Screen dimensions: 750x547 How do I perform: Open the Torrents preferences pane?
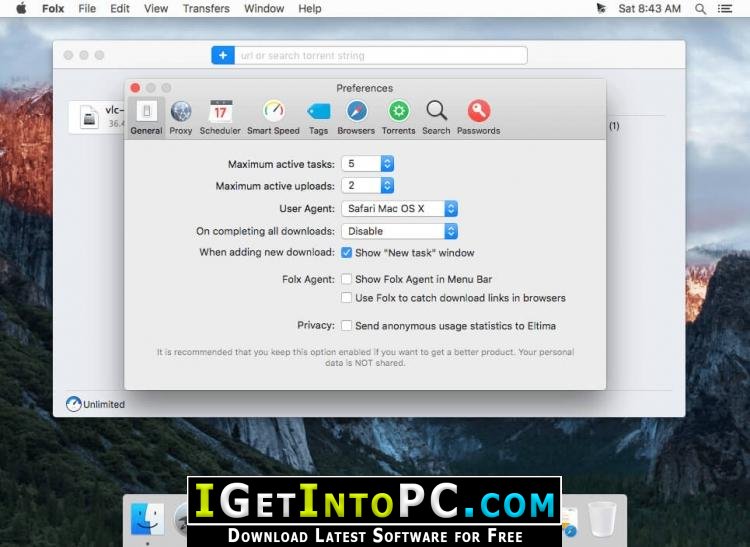click(398, 118)
